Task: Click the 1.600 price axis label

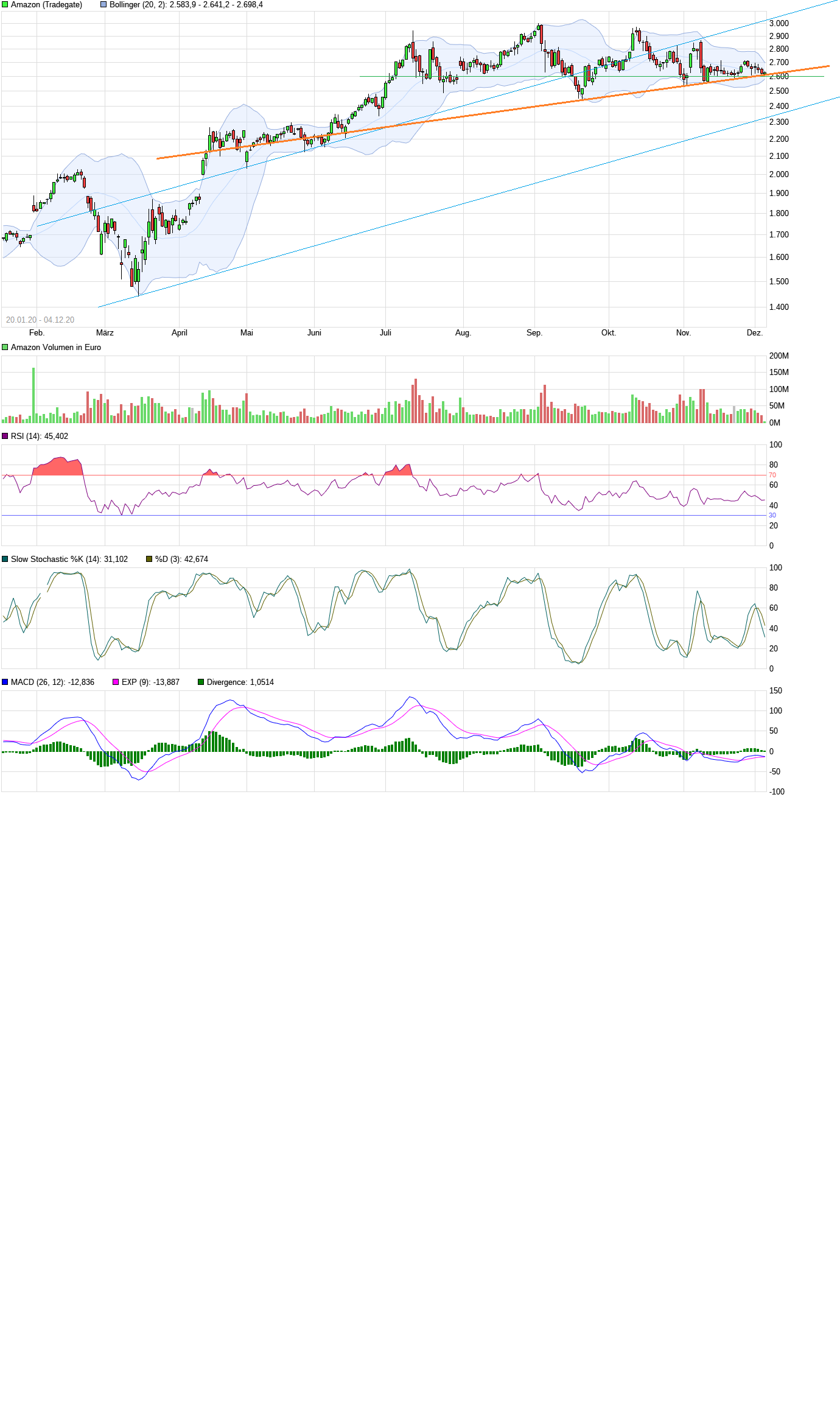Action: 779,258
